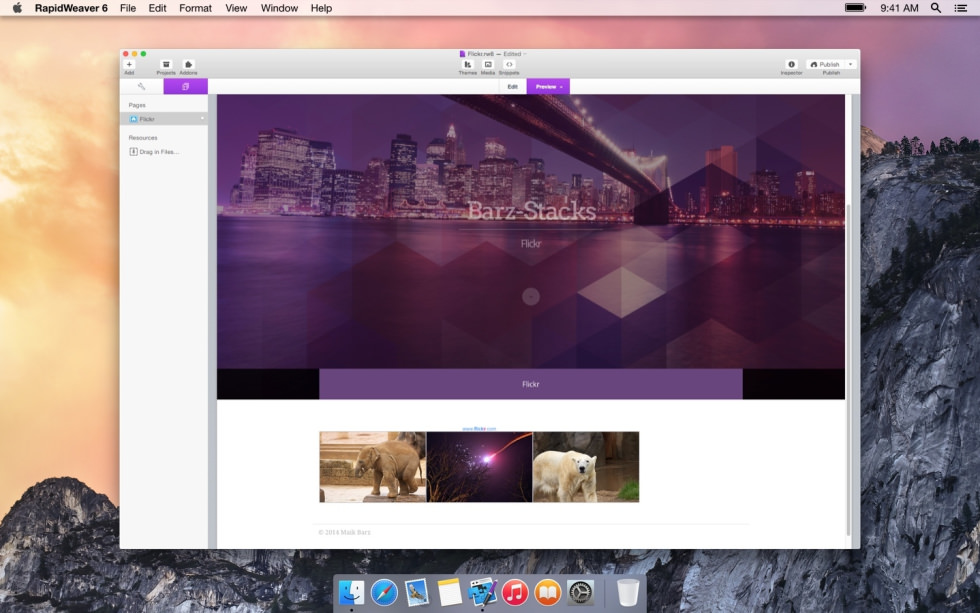Click the preview vertical scrollbar
The width and height of the screenshot is (980, 613).
point(848,369)
